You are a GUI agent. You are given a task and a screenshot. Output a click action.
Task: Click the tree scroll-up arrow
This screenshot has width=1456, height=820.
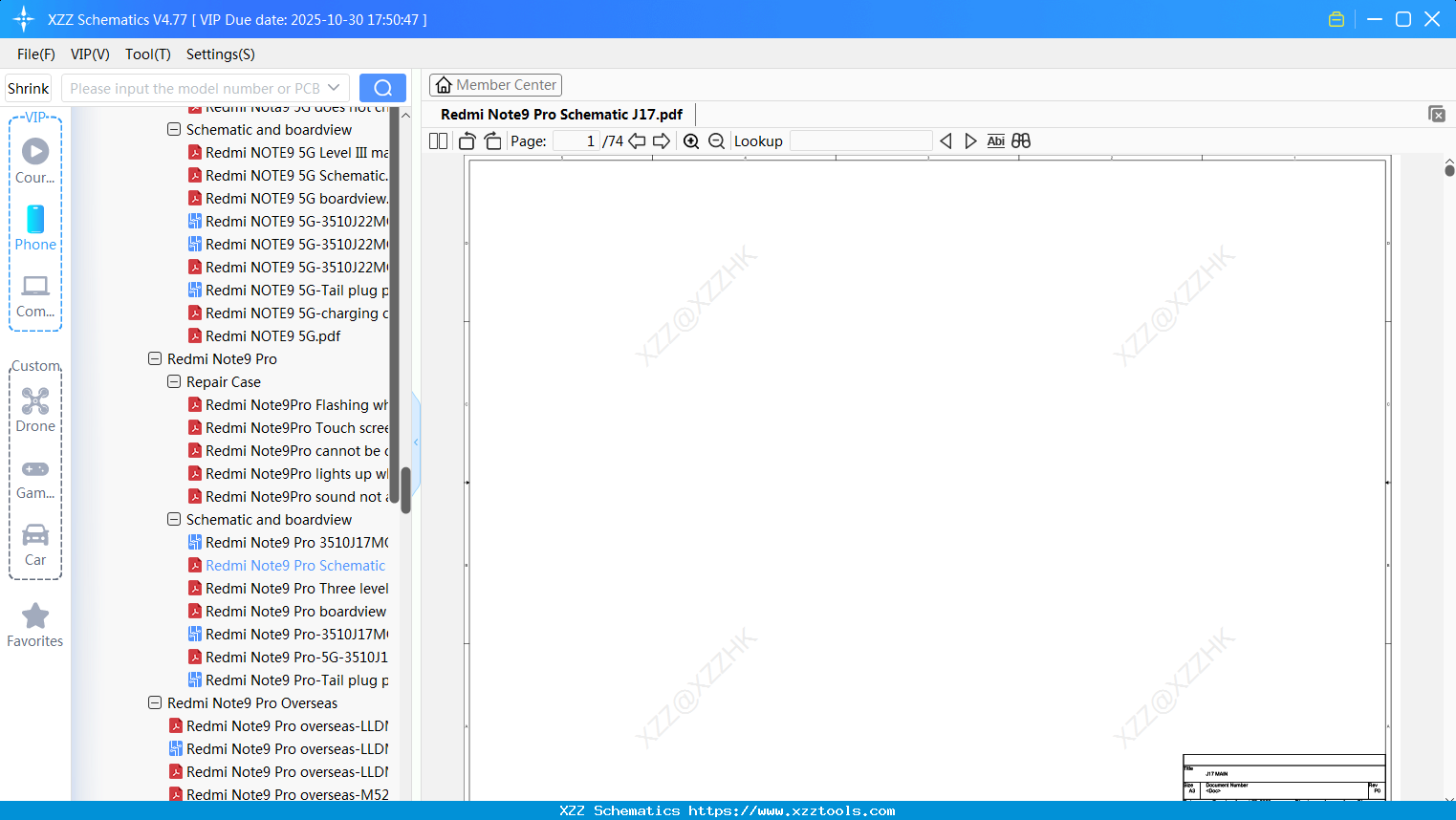tap(405, 115)
